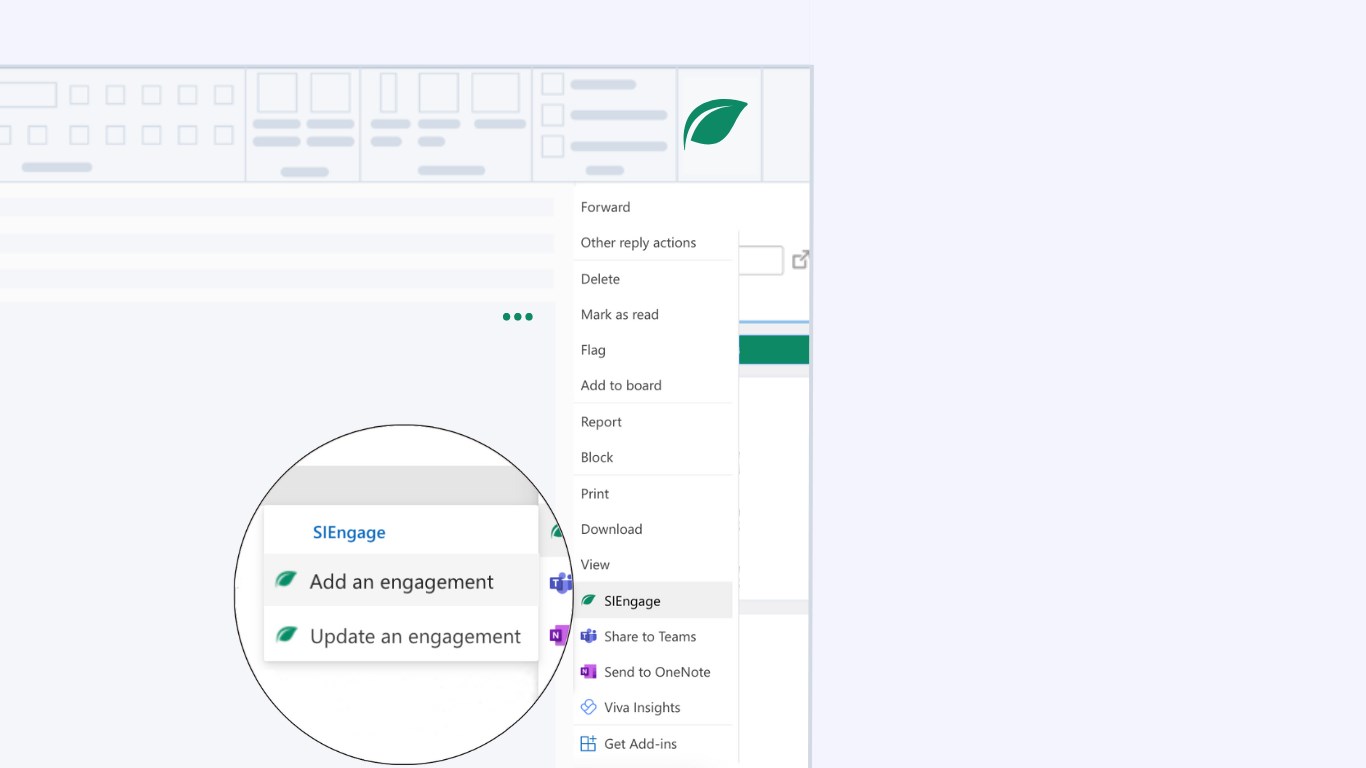Select Mark as read
Screen dimensions: 1366x768
pos(619,315)
